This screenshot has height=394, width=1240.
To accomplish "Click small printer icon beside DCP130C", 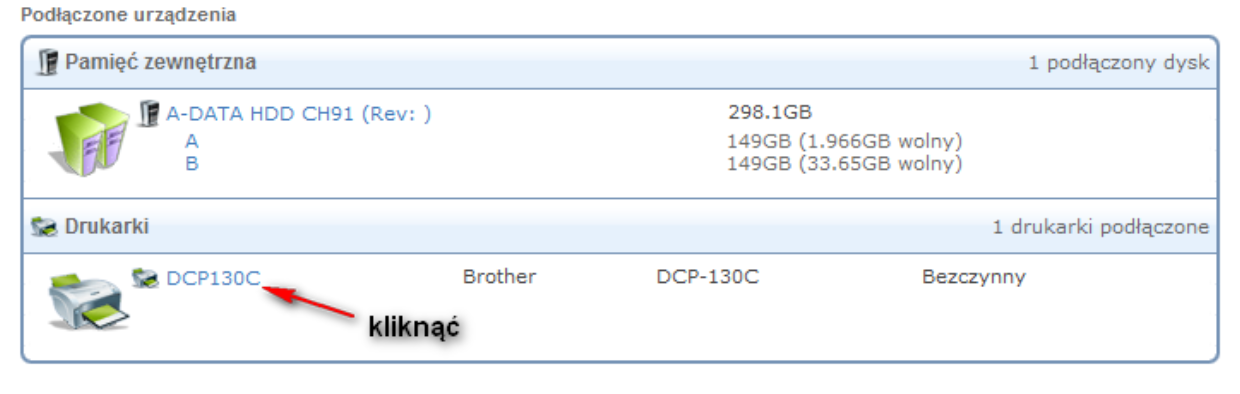I will point(146,278).
